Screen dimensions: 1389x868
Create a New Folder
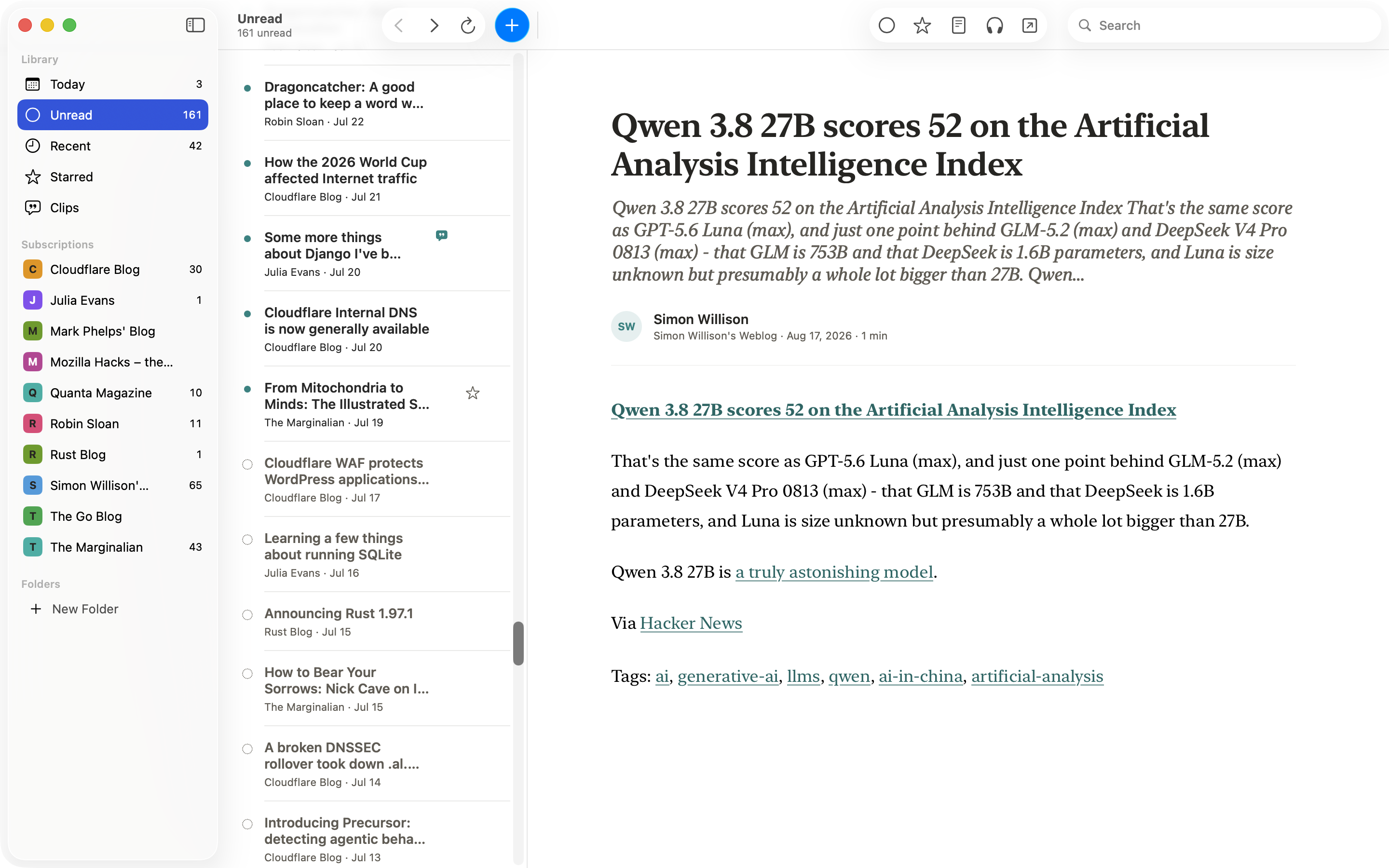[75, 609]
